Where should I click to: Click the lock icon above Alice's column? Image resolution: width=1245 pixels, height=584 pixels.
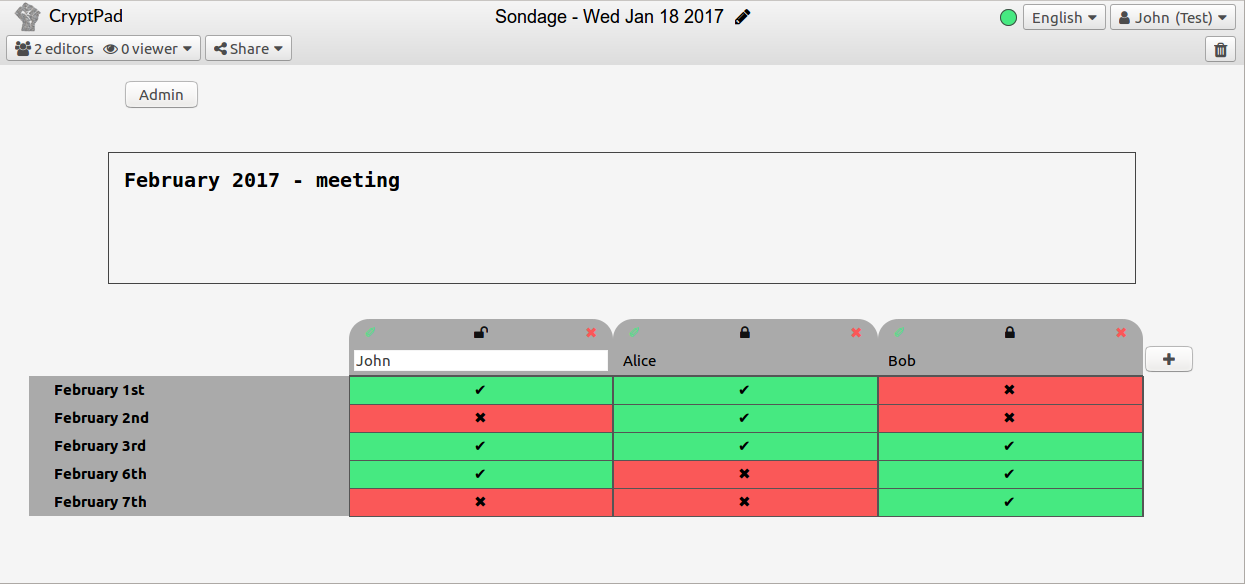(x=745, y=333)
